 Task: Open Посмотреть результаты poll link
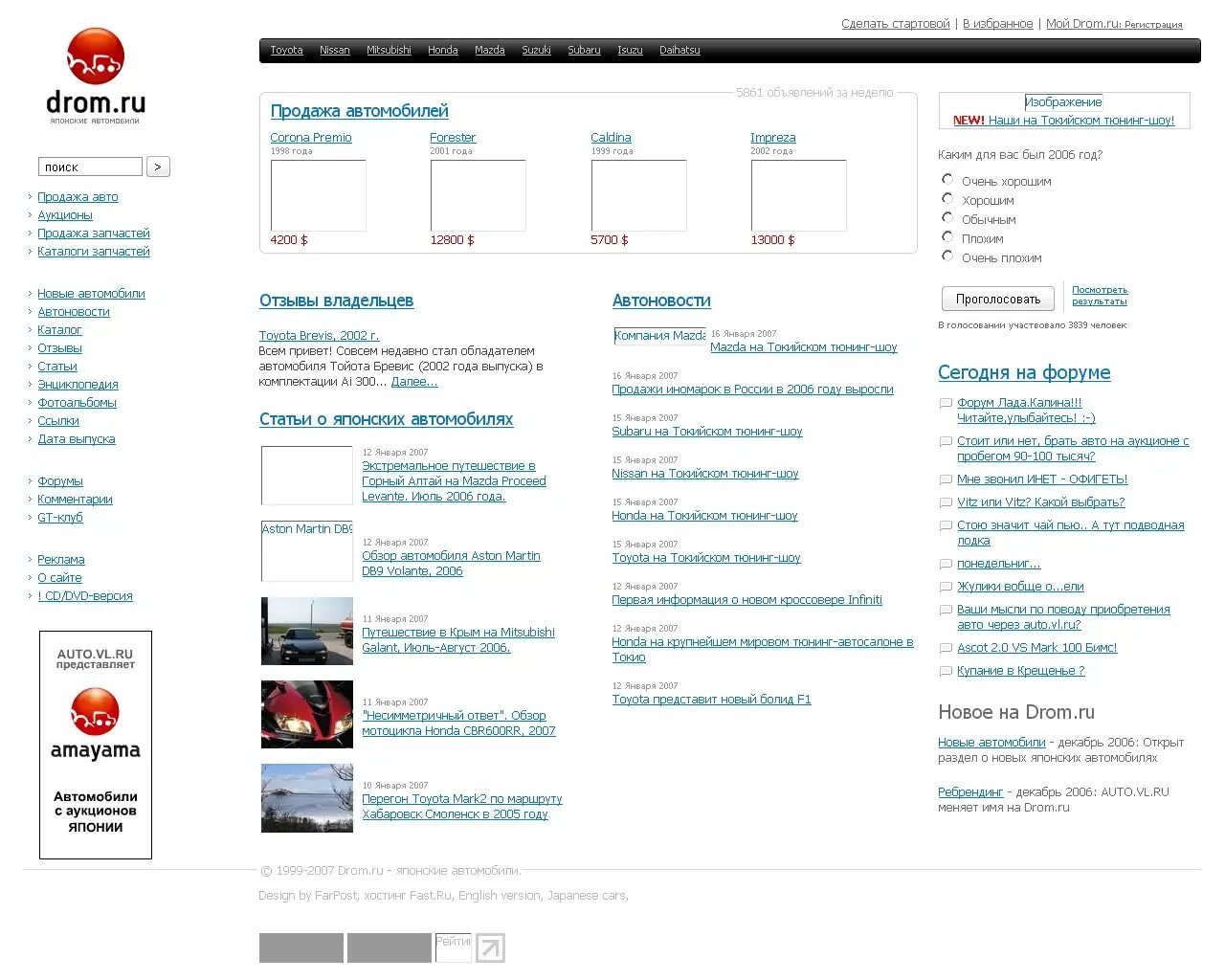point(1100,295)
